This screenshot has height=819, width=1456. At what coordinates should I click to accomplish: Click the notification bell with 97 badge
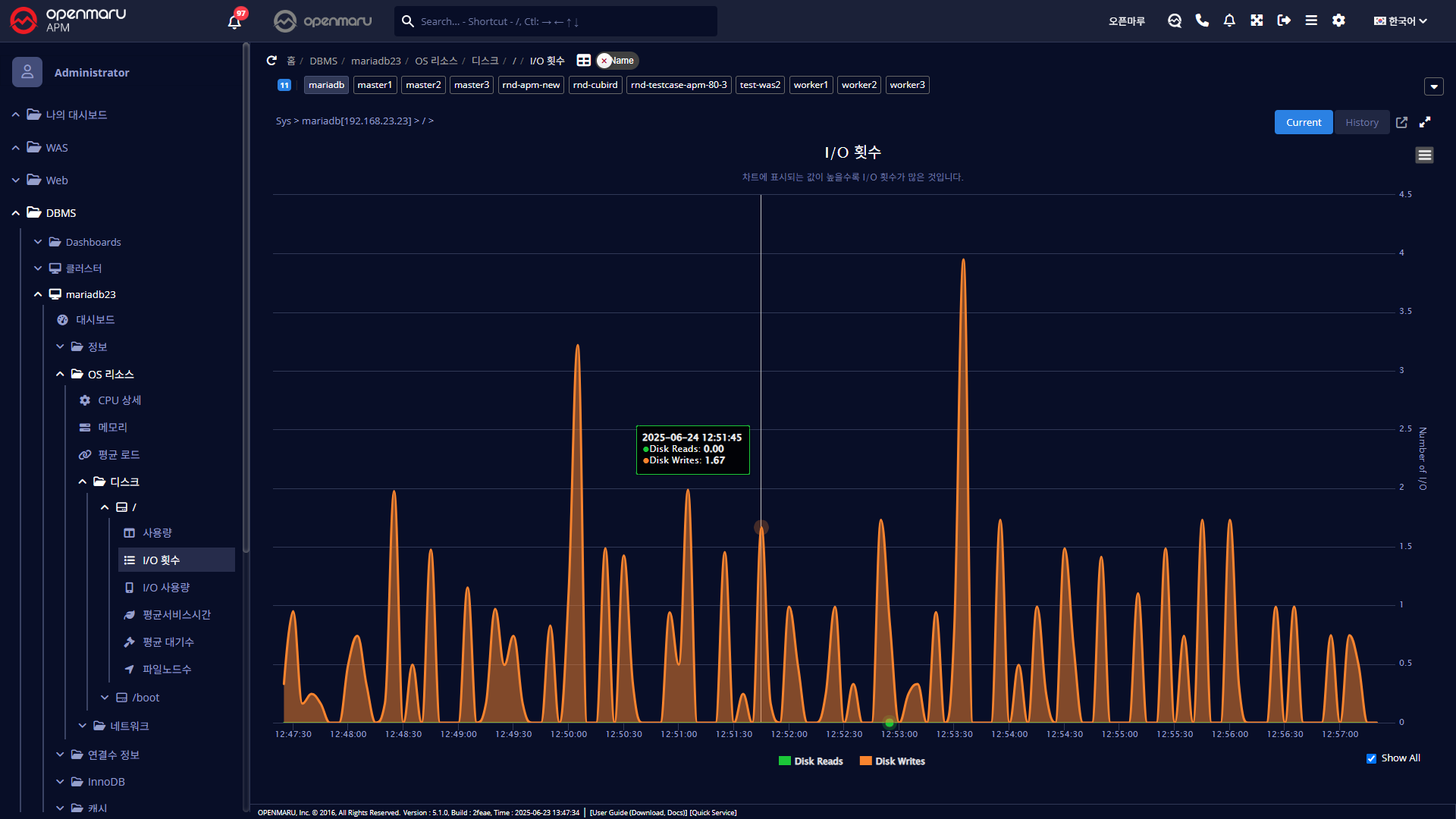(x=234, y=21)
